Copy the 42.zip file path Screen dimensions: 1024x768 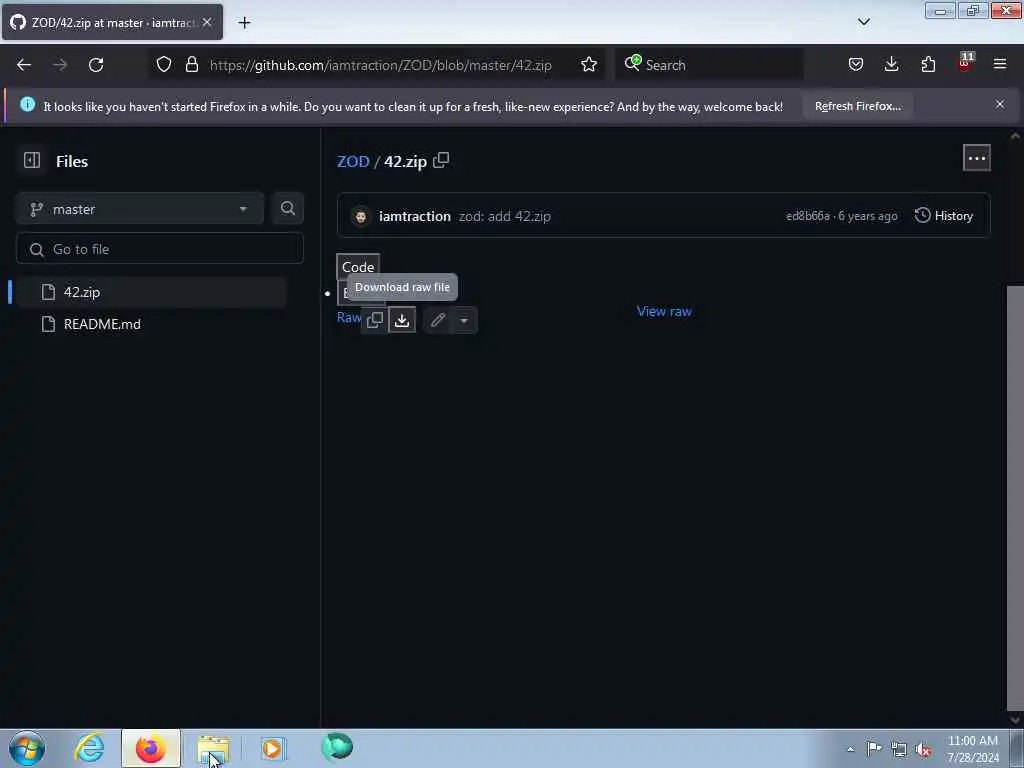point(441,160)
